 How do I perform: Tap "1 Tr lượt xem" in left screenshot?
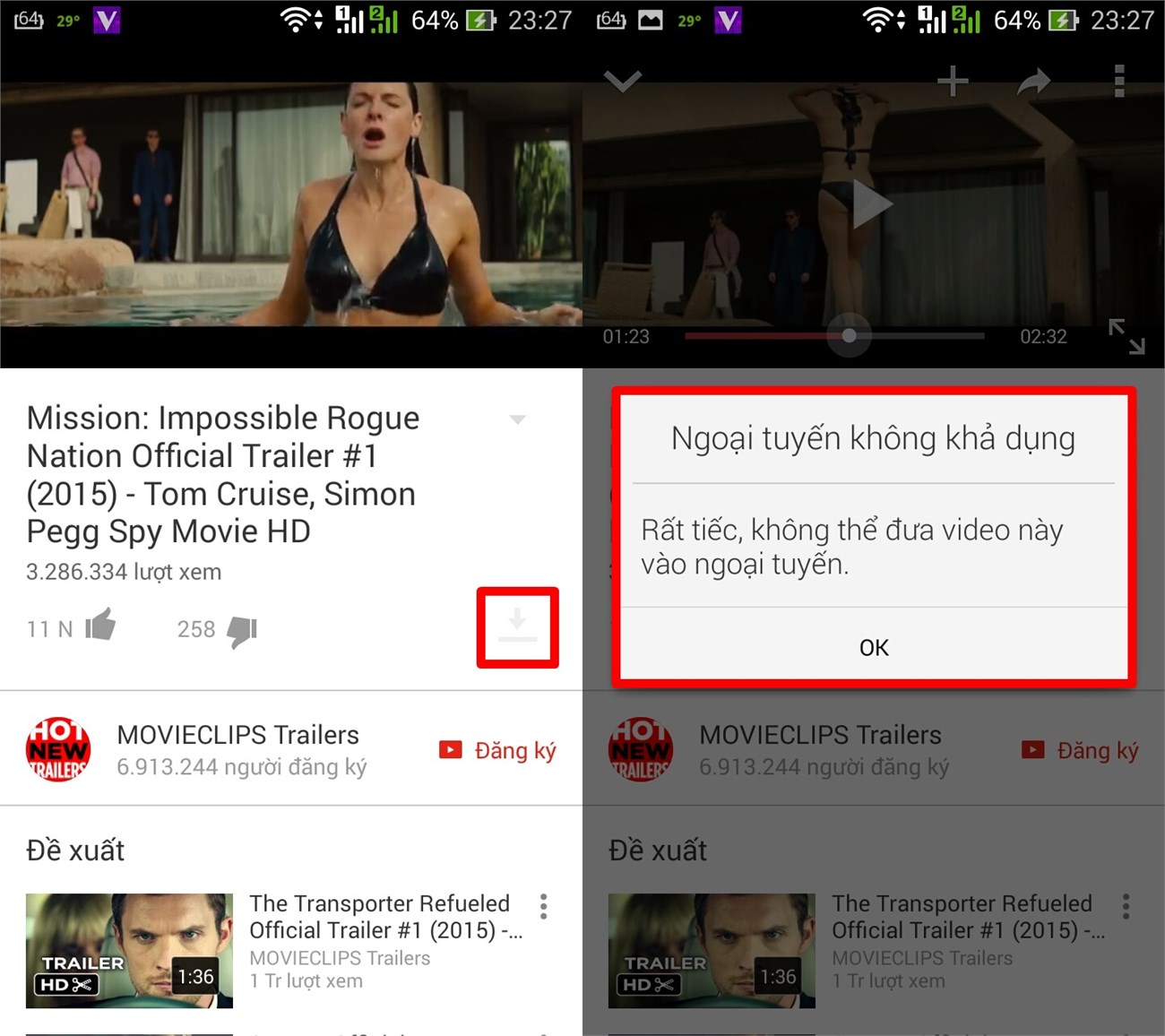click(306, 981)
